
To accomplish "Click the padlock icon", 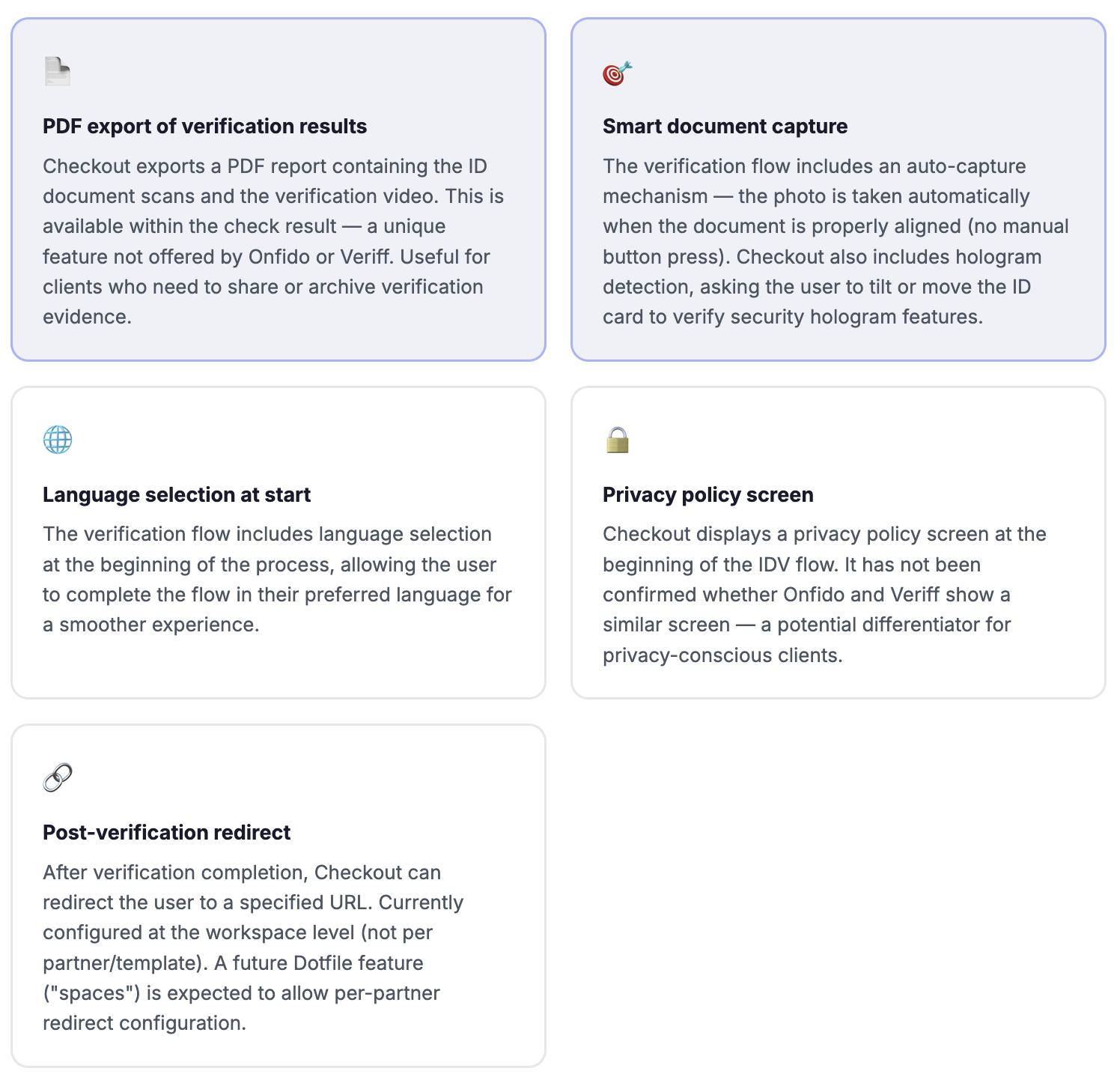I will (x=618, y=440).
